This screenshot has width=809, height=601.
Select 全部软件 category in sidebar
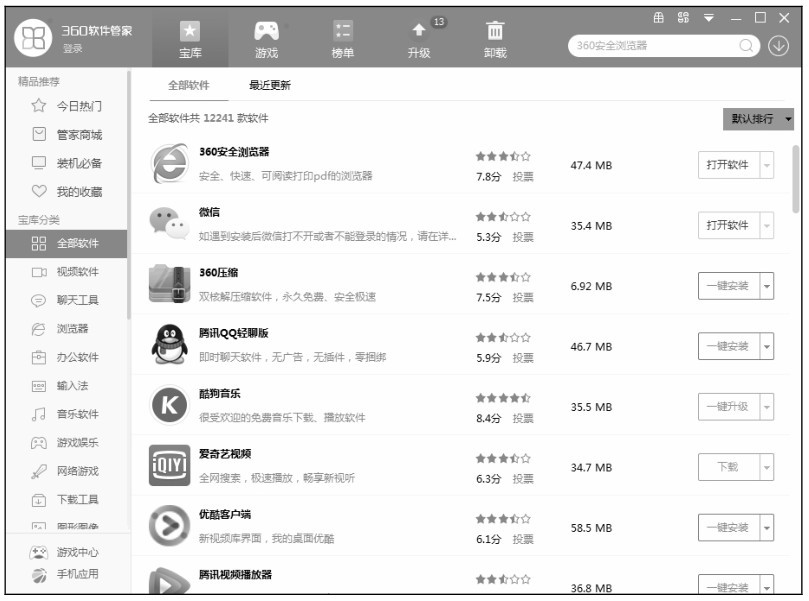pos(66,243)
